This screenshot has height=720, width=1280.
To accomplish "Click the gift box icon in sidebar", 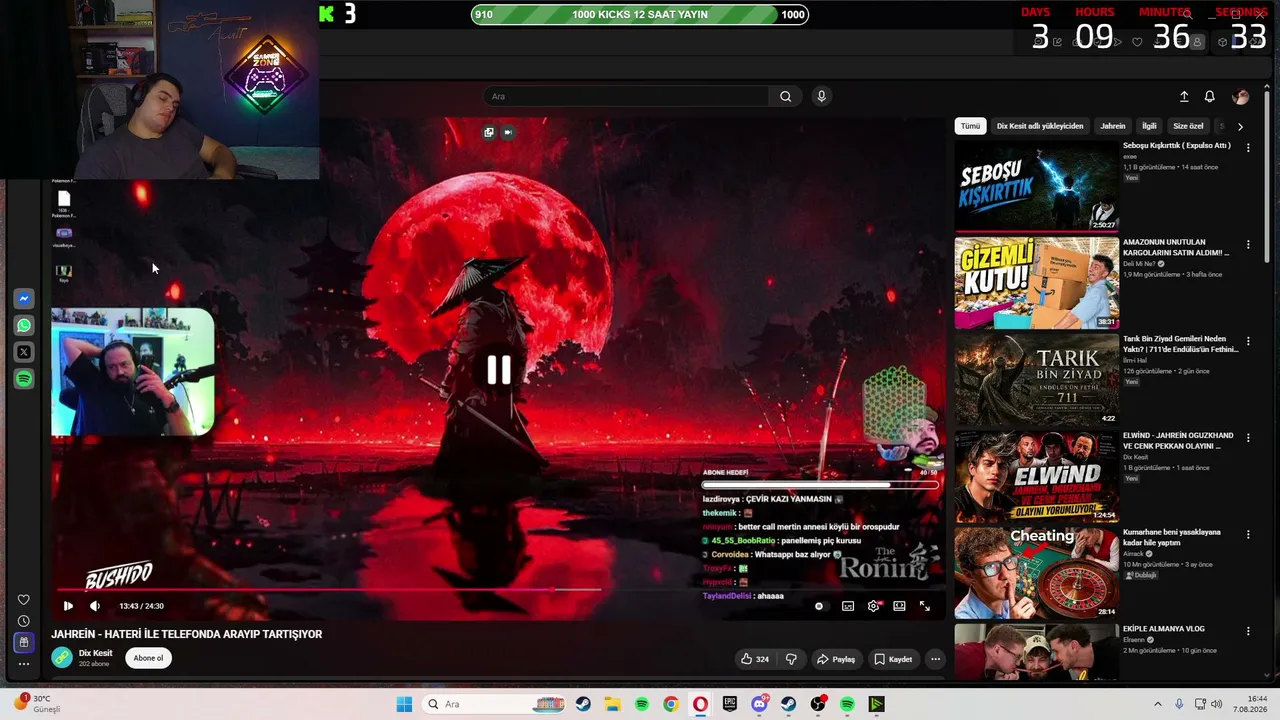I will tap(24, 642).
